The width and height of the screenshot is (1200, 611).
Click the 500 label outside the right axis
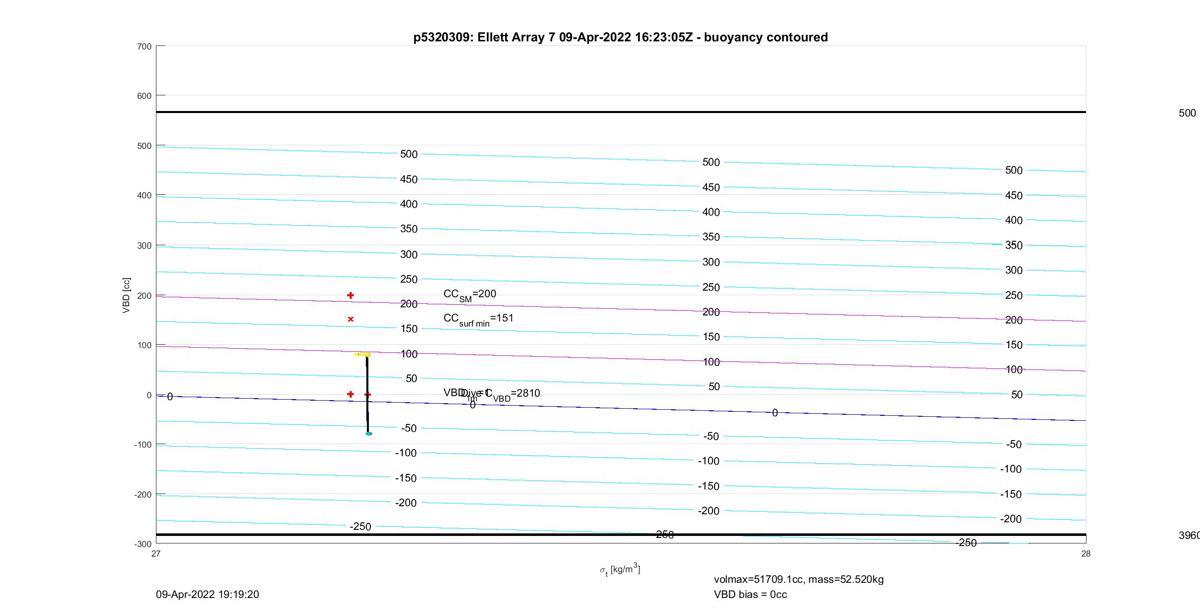[1187, 113]
